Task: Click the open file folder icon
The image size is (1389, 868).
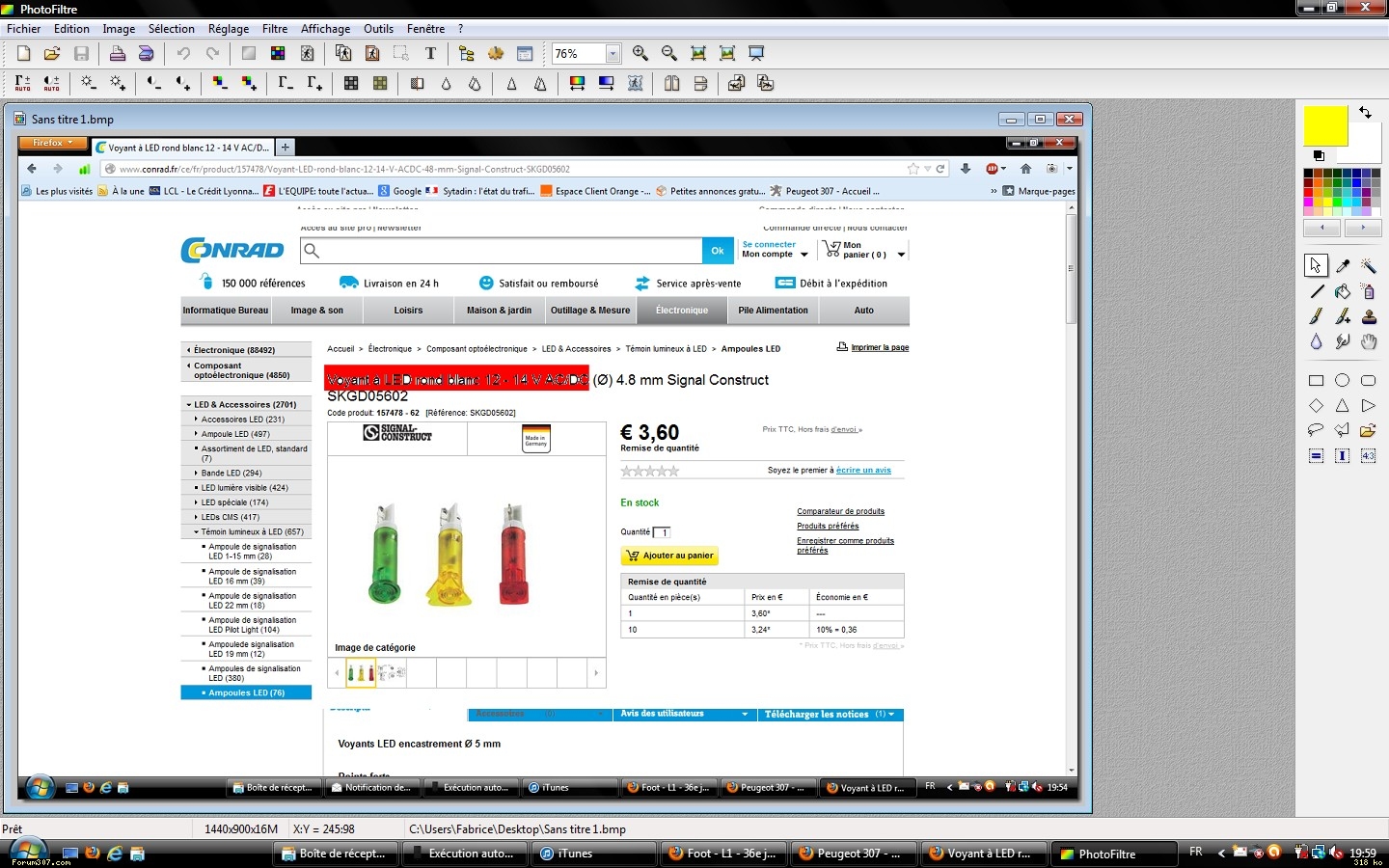Action: [x=52, y=54]
